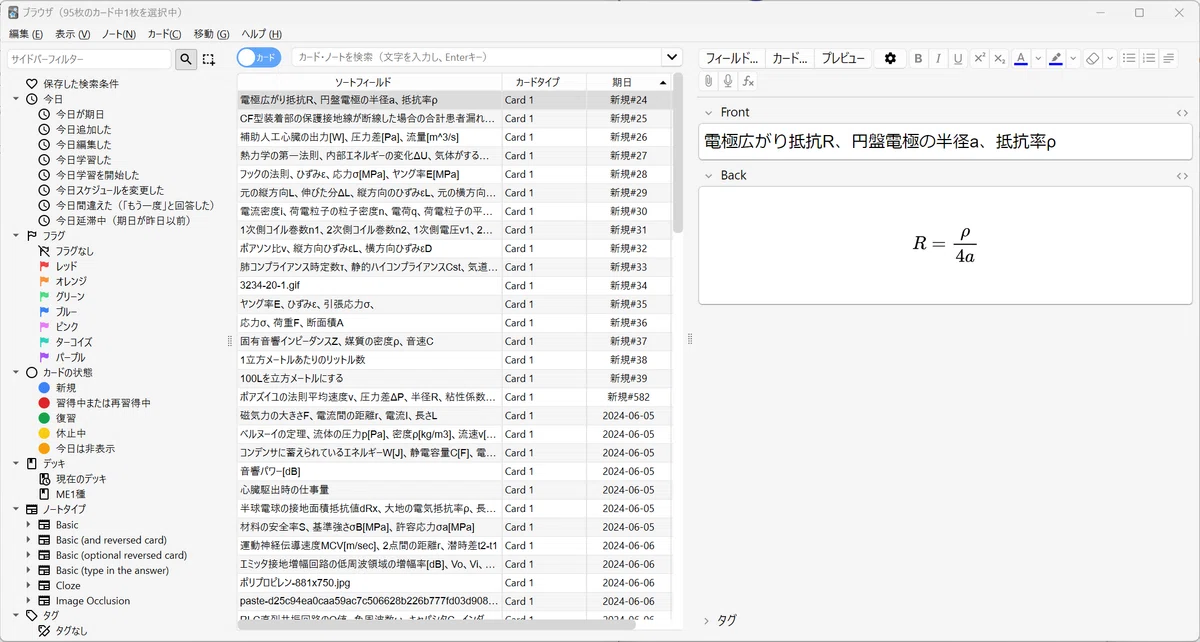The image size is (1200, 642).
Task: Collapse the デッキ tree section
Action: tap(16, 464)
